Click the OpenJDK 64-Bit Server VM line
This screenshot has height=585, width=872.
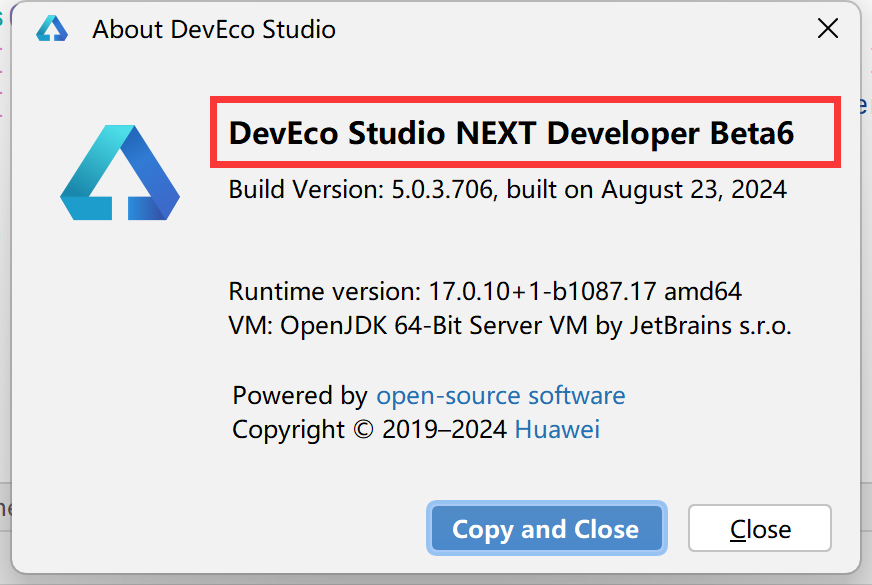click(x=510, y=326)
